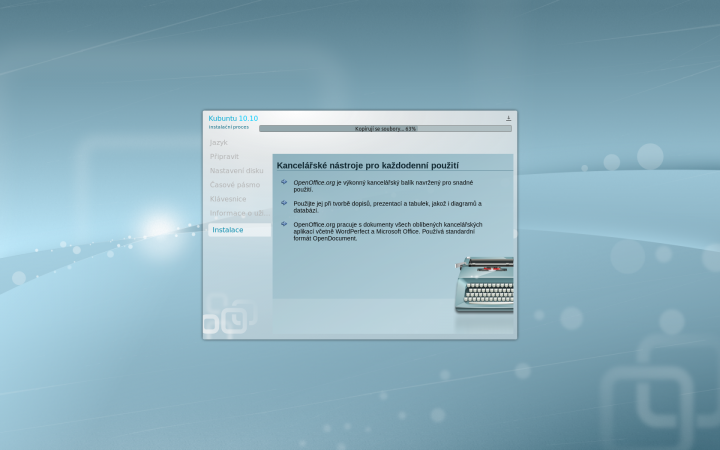Click the text 'Použijte jej při tvorbě dopisů'
720x450 pixels.
[388, 207]
